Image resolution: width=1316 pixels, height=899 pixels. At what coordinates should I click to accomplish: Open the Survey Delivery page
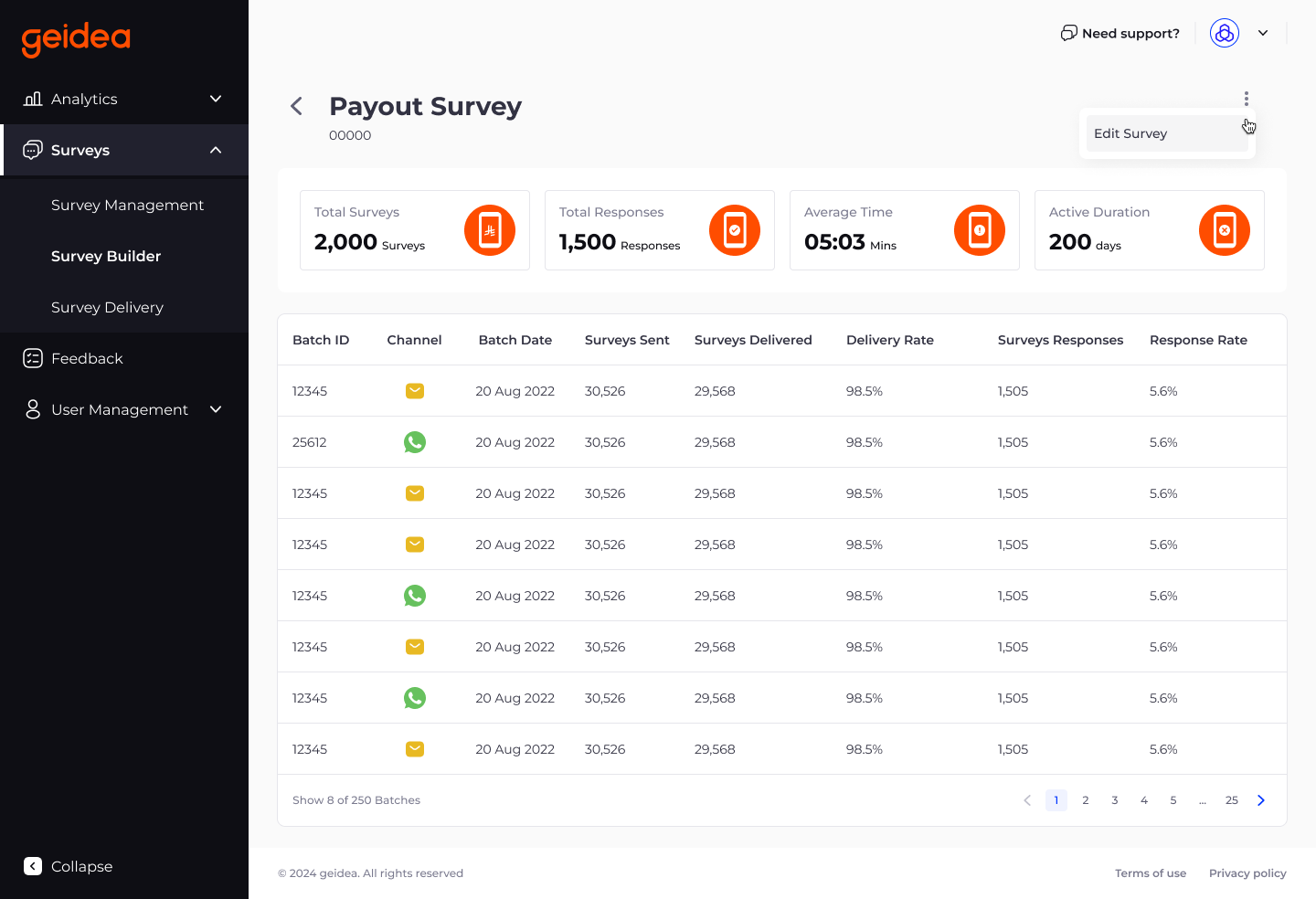(x=107, y=307)
